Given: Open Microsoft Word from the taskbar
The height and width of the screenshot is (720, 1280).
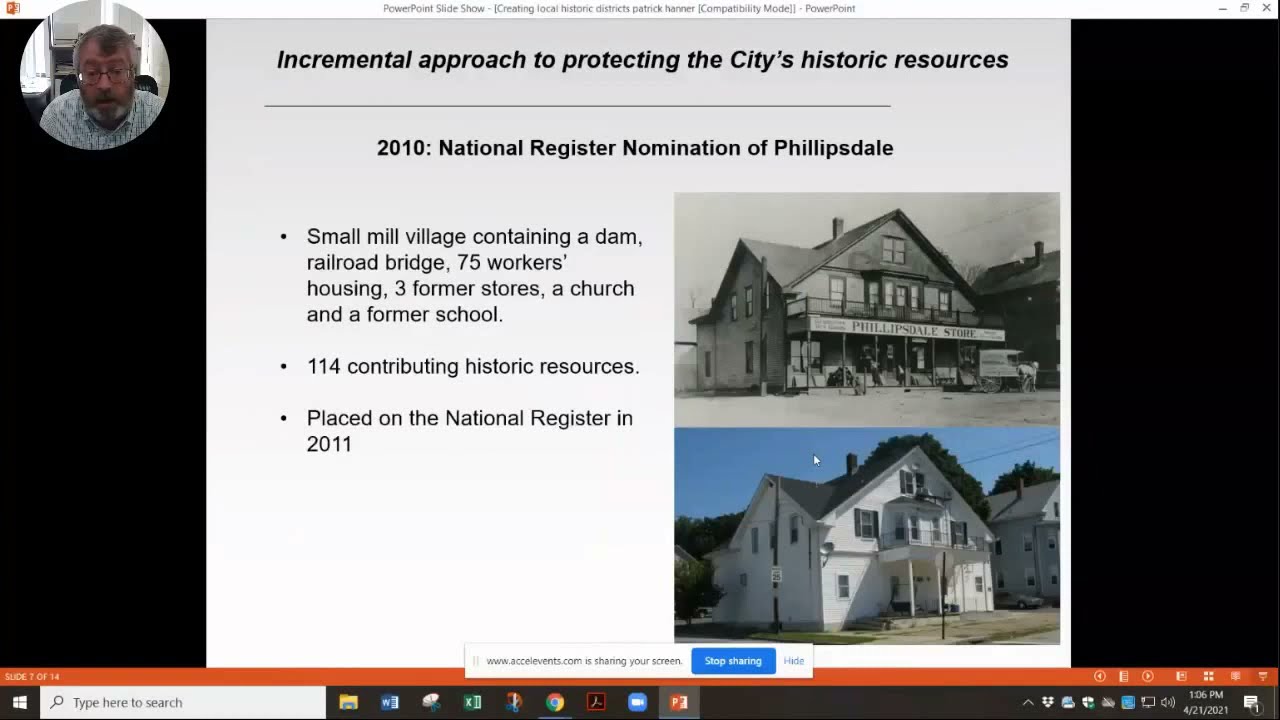Looking at the screenshot, I should [x=389, y=702].
